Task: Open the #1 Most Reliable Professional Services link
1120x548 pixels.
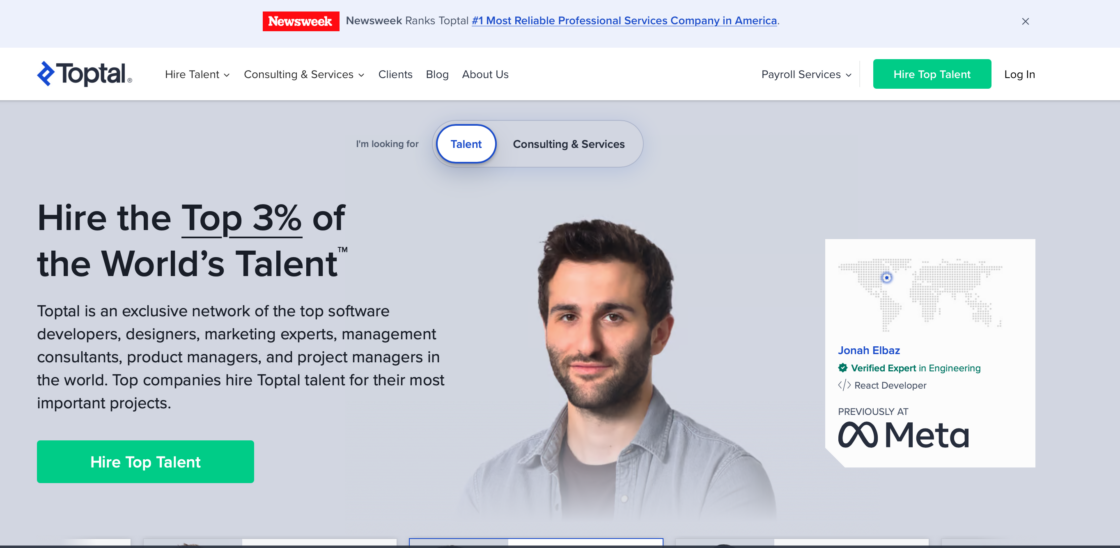Action: (x=624, y=21)
